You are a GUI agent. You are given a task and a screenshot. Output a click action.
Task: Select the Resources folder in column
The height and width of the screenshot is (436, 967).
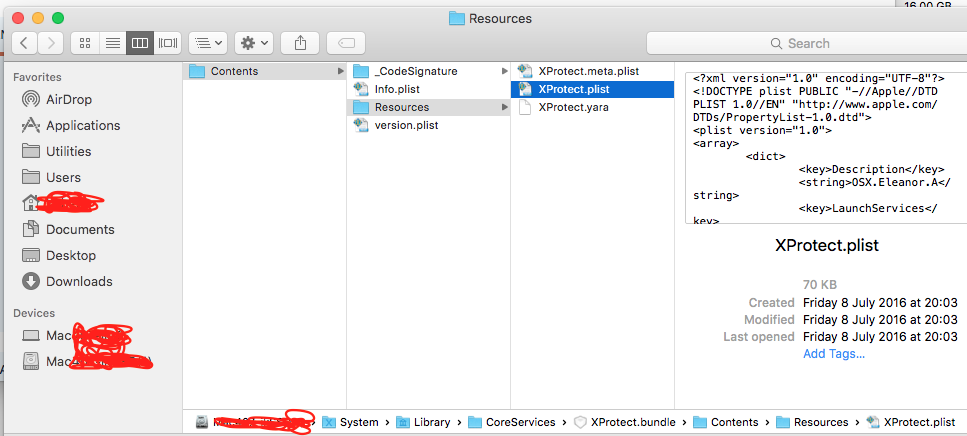point(429,107)
